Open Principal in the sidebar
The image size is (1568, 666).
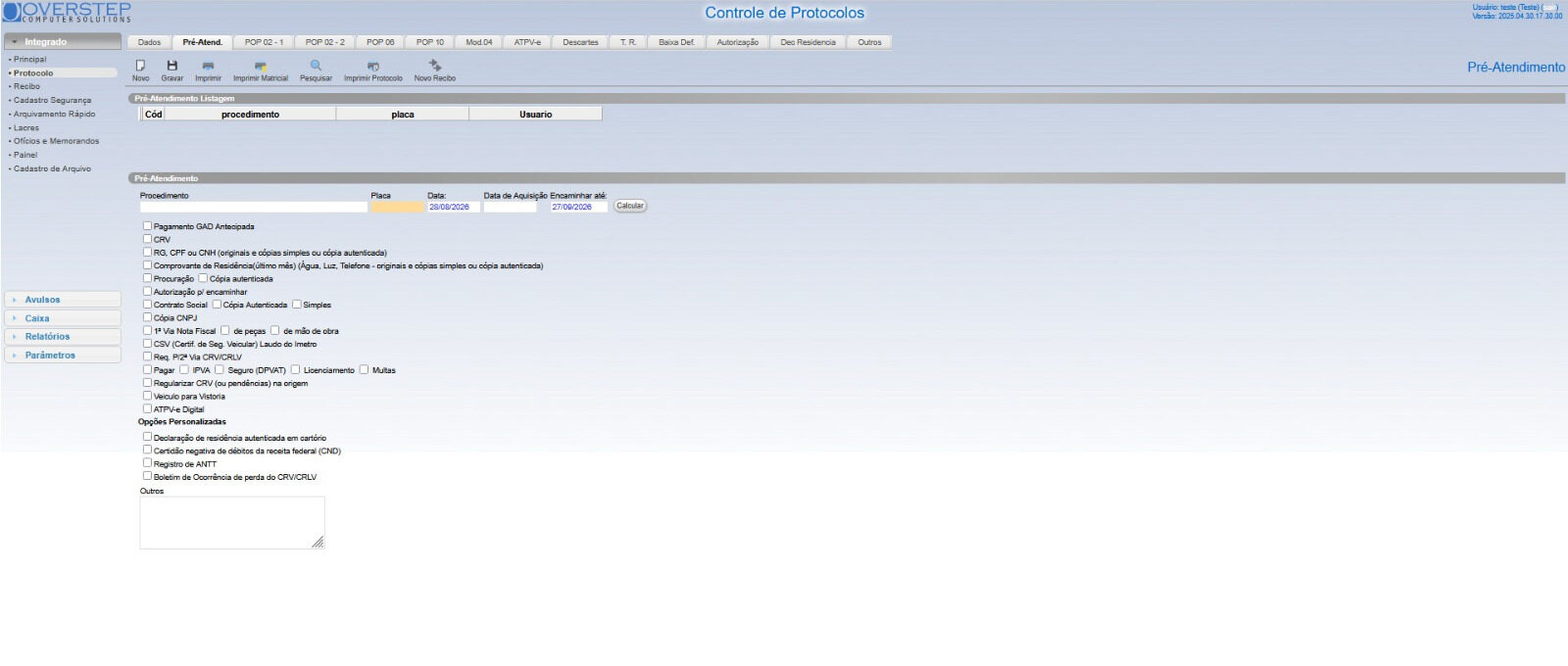(30, 60)
